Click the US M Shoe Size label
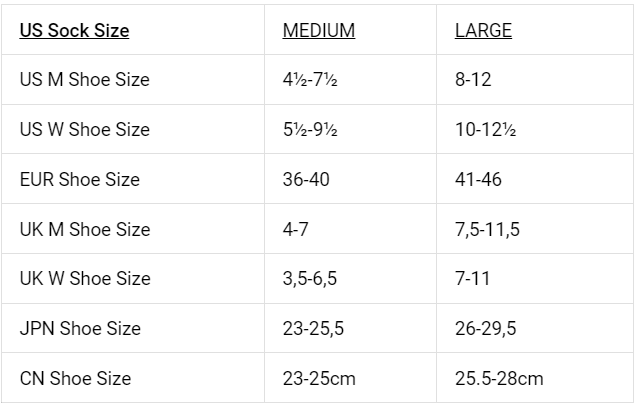This screenshot has height=407, width=638. click(x=84, y=80)
